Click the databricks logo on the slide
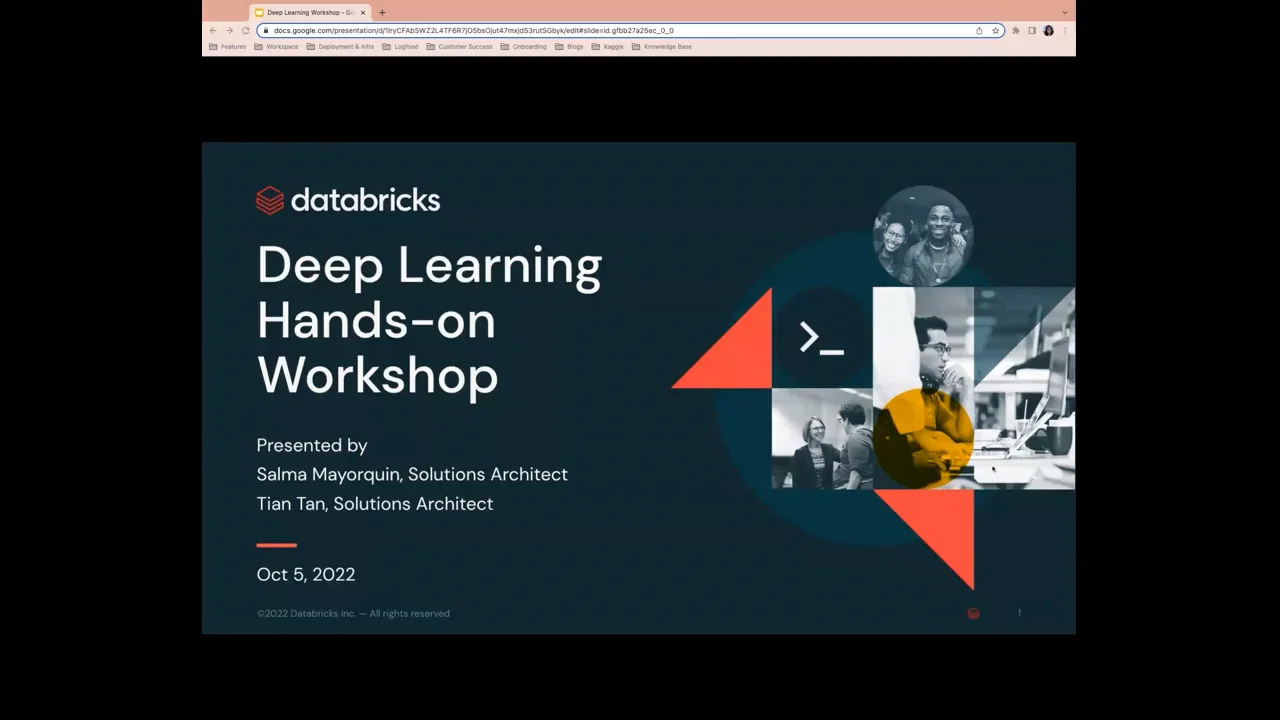 tap(348, 200)
